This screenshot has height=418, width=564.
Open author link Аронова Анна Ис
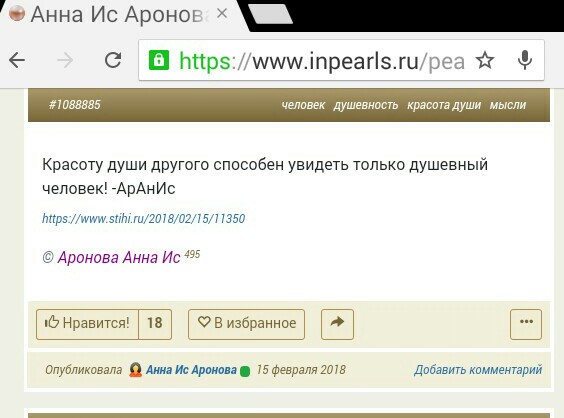point(119,258)
